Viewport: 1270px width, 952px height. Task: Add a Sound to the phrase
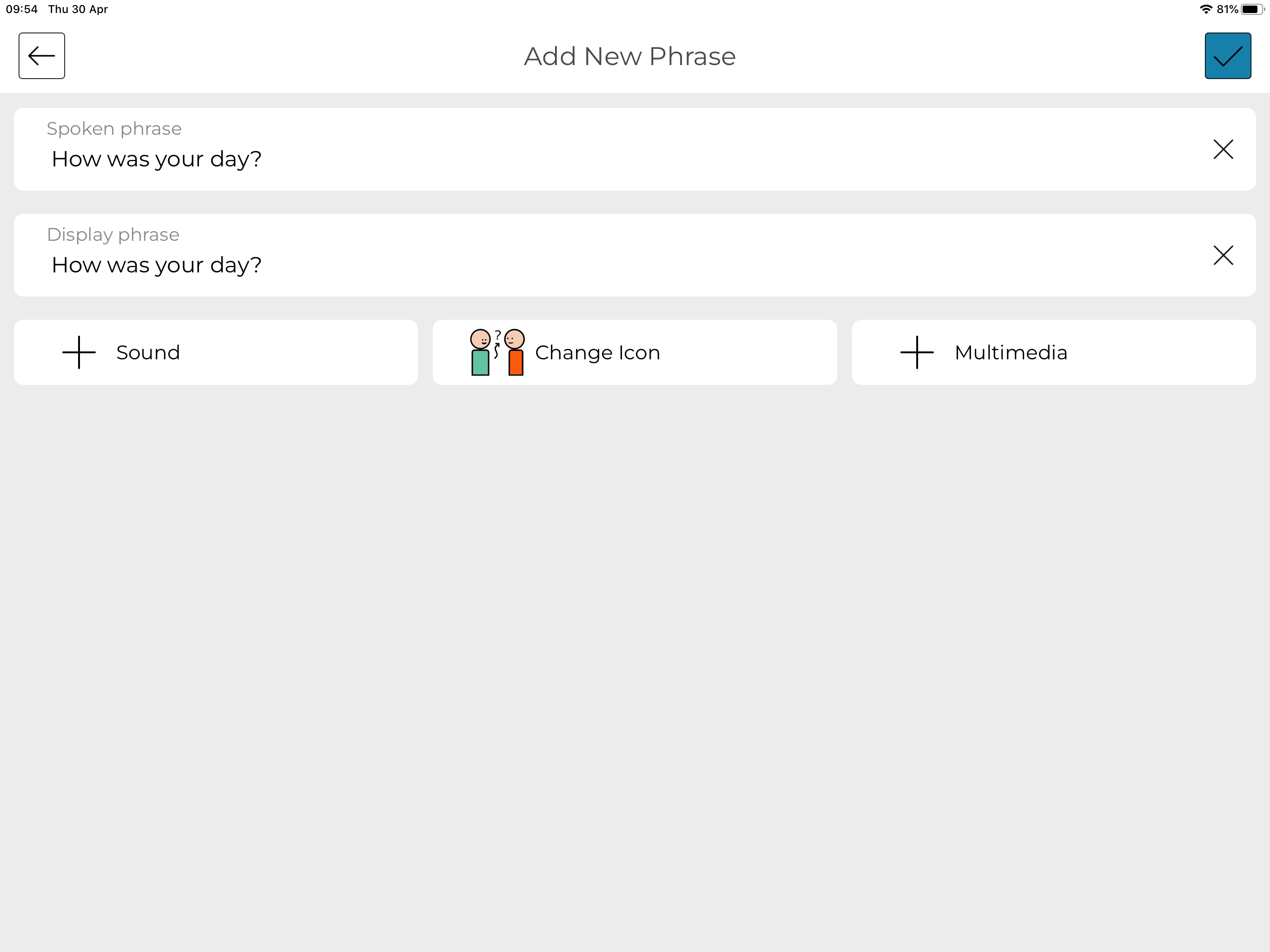[216, 352]
